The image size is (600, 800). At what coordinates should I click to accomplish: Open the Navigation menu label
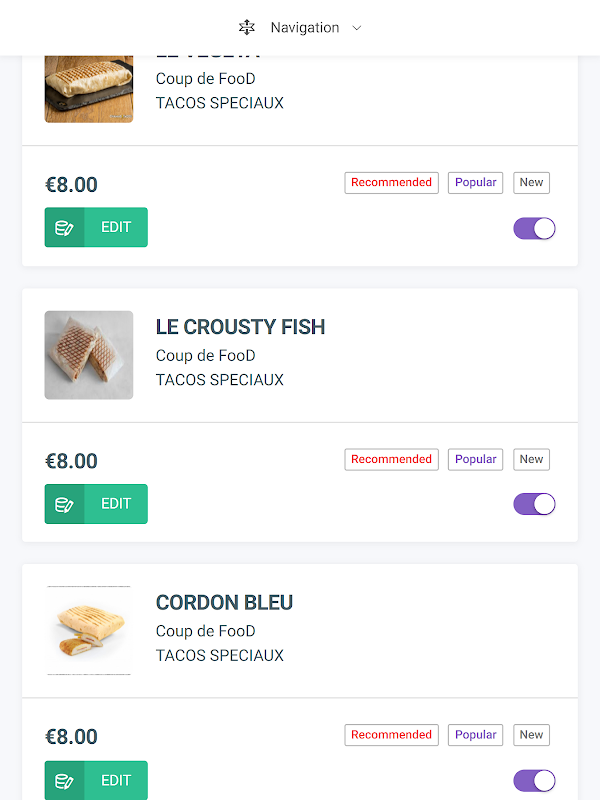coord(305,28)
